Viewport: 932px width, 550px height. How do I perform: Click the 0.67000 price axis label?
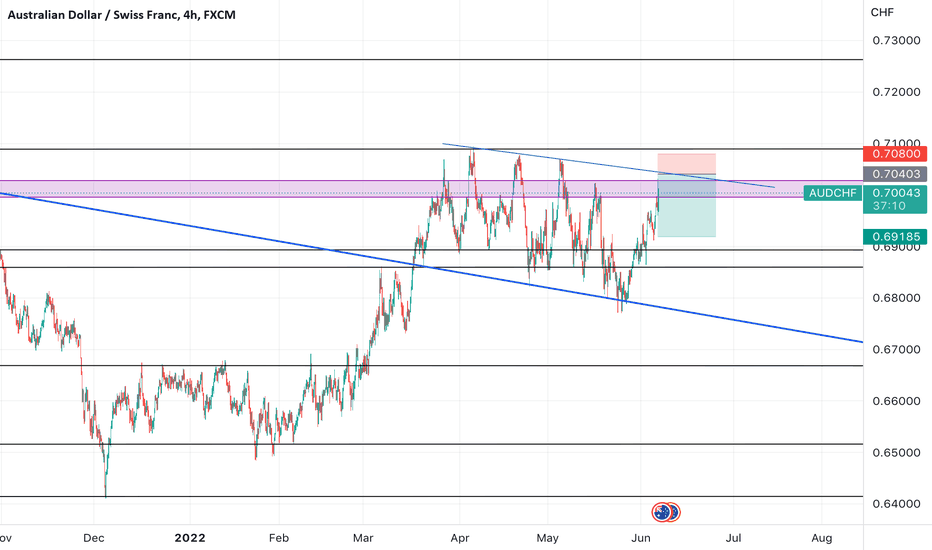coord(896,350)
